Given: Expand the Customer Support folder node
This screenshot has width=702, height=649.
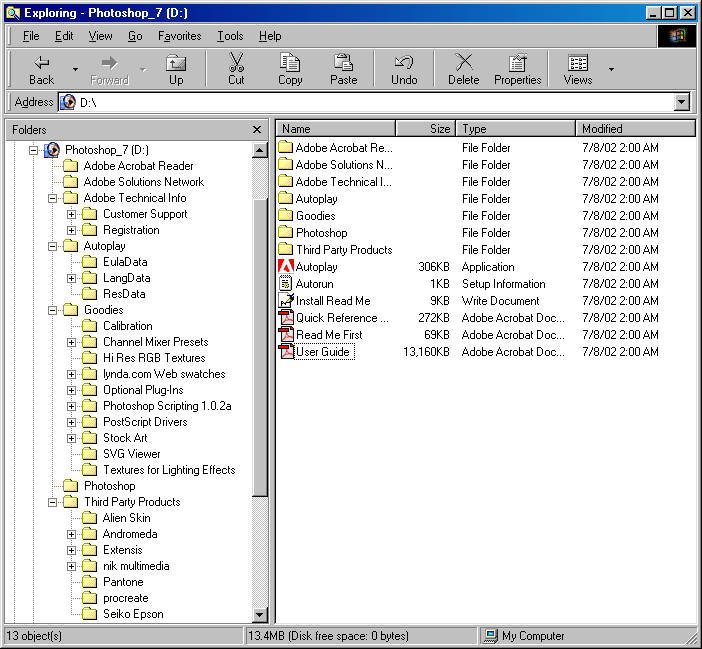Looking at the screenshot, I should [71, 214].
